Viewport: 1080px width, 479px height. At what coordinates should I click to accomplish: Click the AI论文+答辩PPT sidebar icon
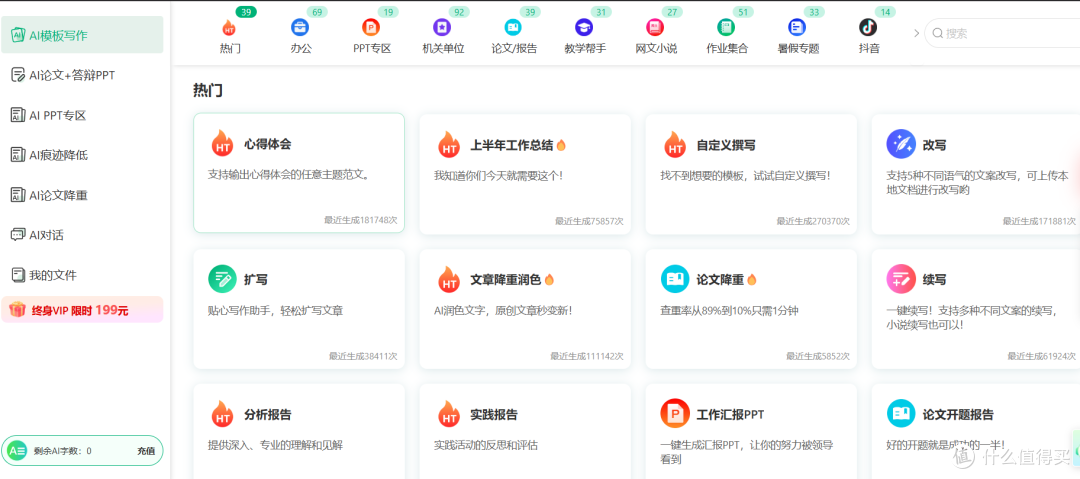click(18, 75)
